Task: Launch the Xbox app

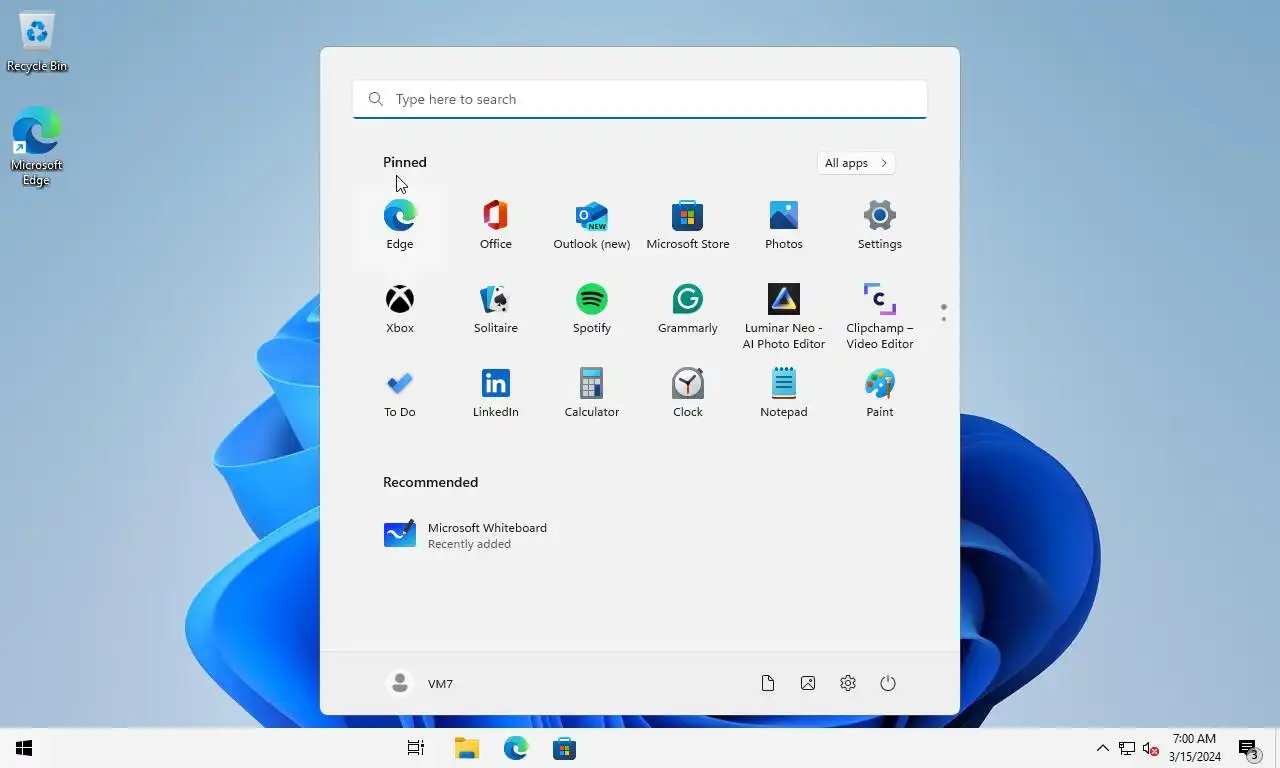Action: click(x=400, y=310)
